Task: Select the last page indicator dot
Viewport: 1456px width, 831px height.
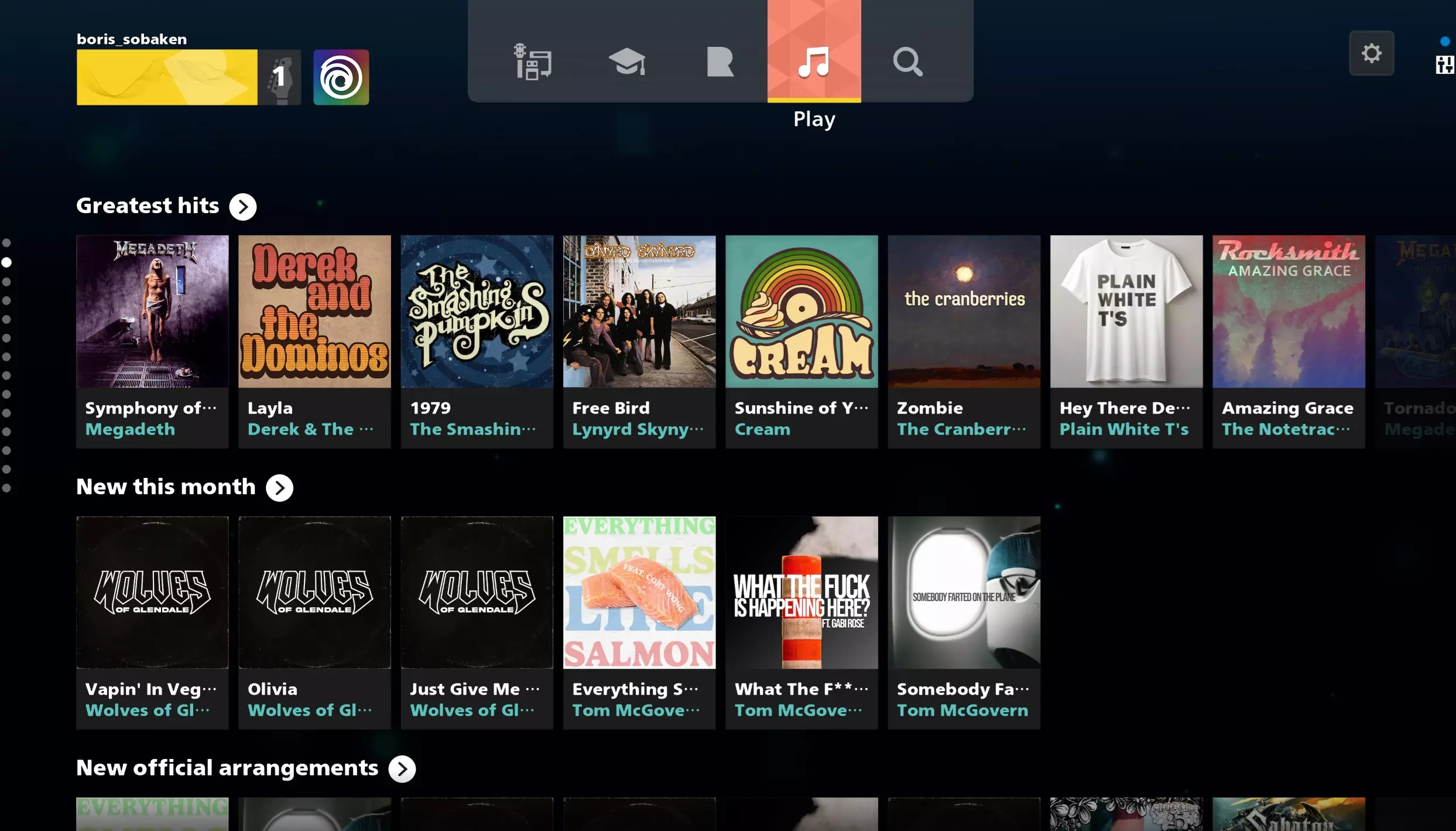Action: [6, 488]
